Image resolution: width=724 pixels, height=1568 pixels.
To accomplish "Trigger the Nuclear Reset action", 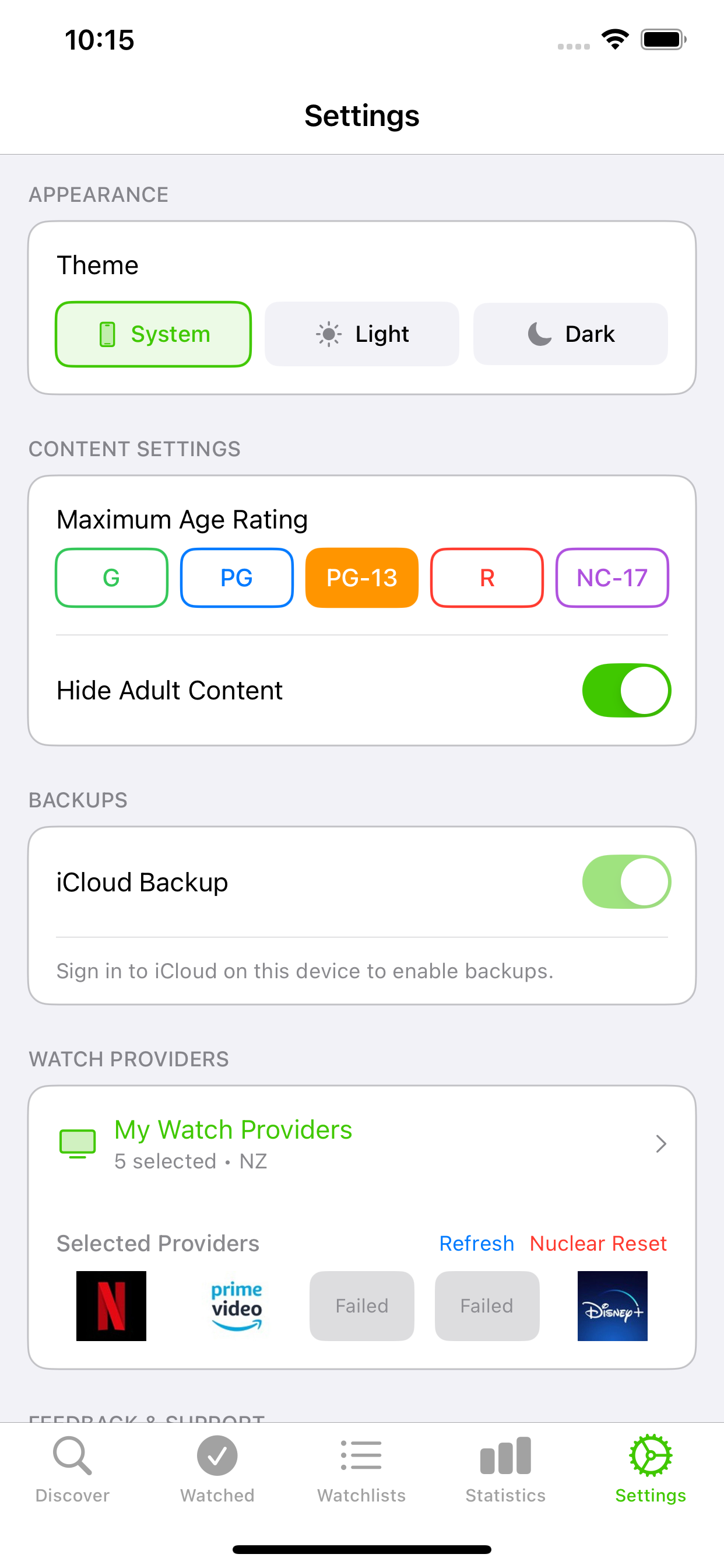I will [x=598, y=1243].
